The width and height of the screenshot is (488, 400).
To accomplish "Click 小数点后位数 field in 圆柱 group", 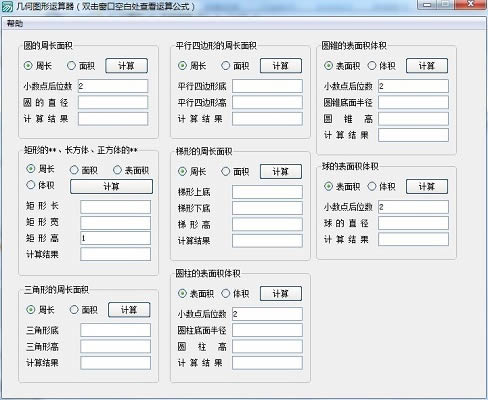I will pos(267,314).
